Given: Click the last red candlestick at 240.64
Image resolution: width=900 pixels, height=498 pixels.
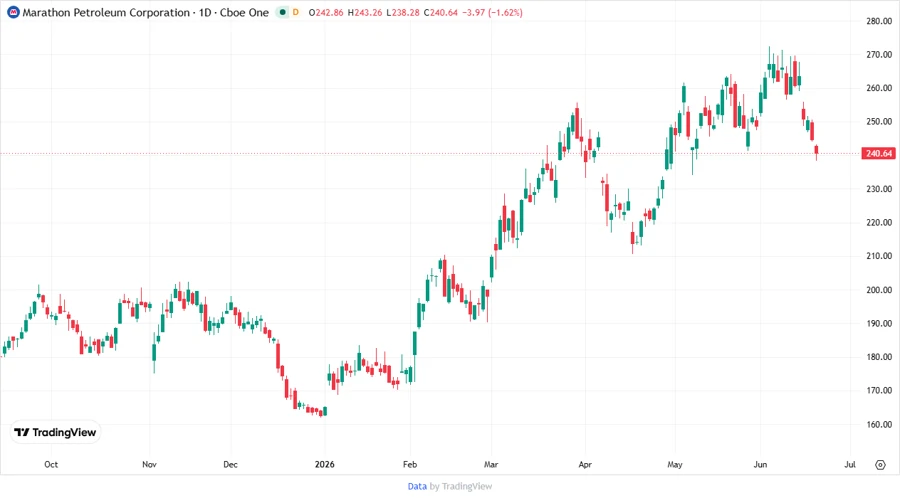Looking at the screenshot, I should [816, 151].
